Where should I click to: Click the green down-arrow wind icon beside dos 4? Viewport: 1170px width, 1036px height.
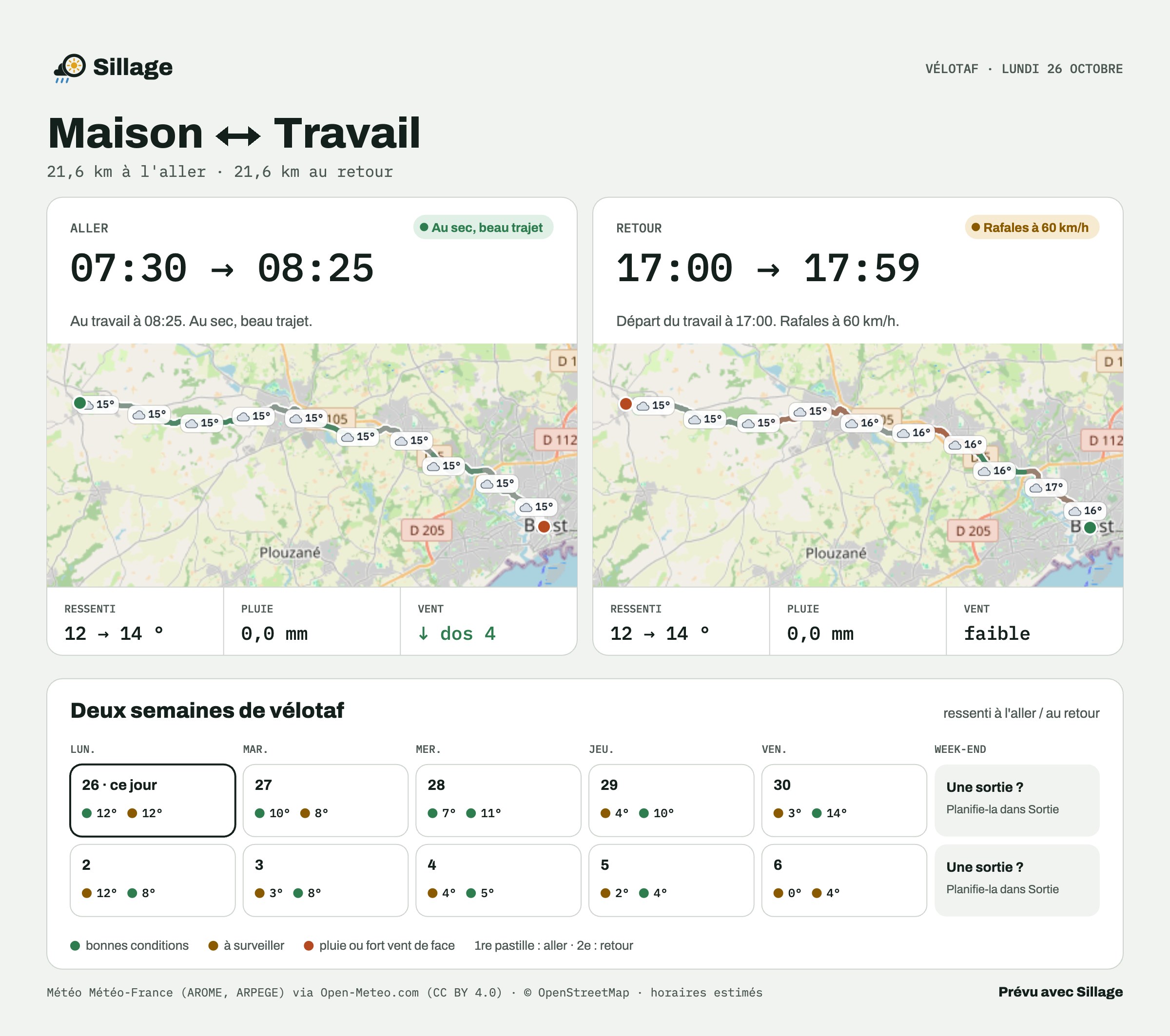pyautogui.click(x=423, y=633)
